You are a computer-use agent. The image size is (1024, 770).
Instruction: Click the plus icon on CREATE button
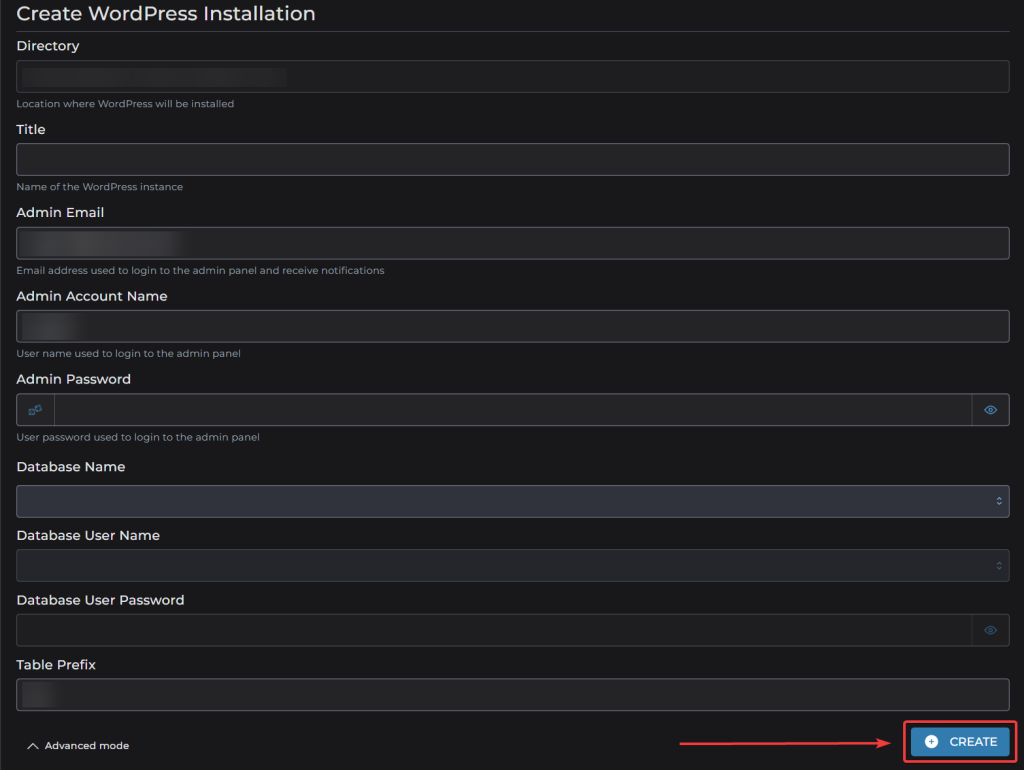pyautogui.click(x=931, y=742)
